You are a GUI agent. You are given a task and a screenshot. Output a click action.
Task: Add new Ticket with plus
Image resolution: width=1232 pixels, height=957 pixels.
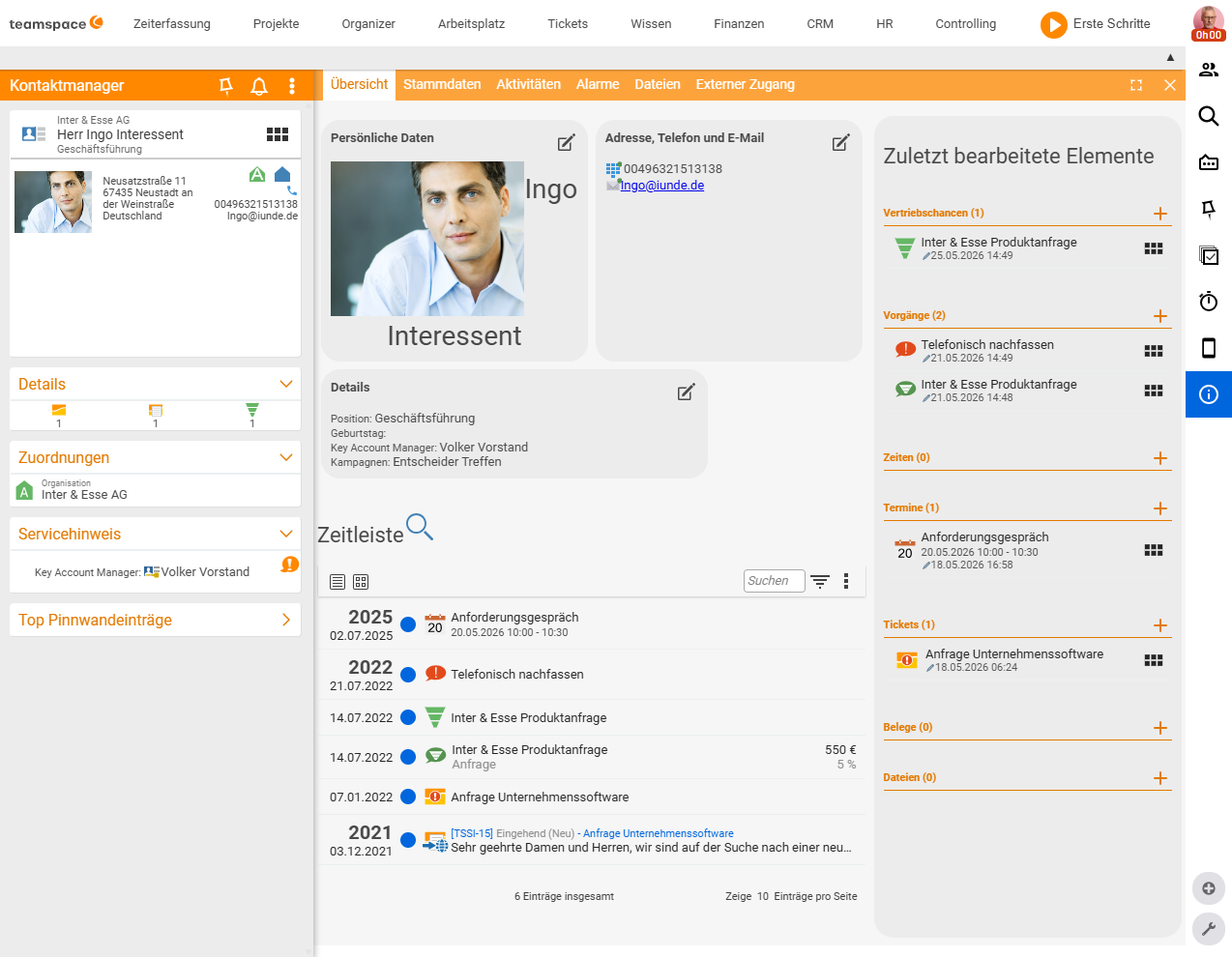[x=1160, y=625]
